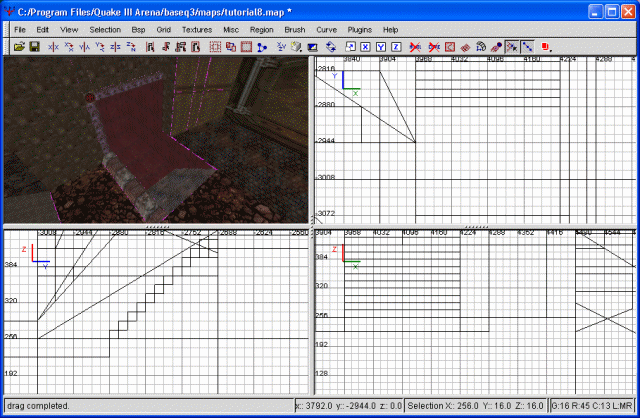Open the Selection menu

pos(105,30)
